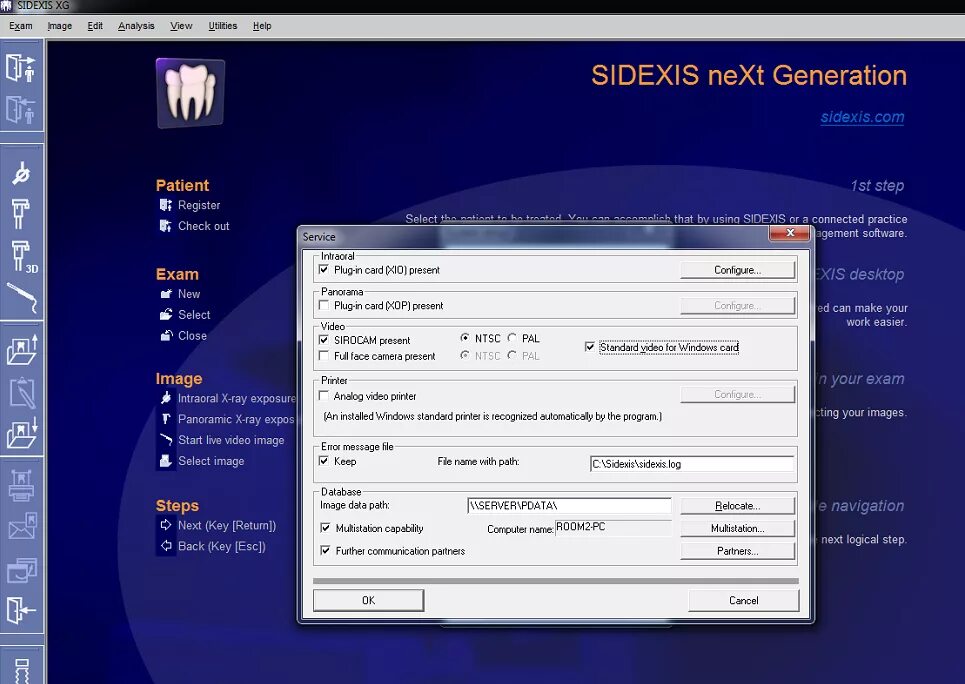Open the Image menu
The image size is (965, 684).
click(60, 26)
